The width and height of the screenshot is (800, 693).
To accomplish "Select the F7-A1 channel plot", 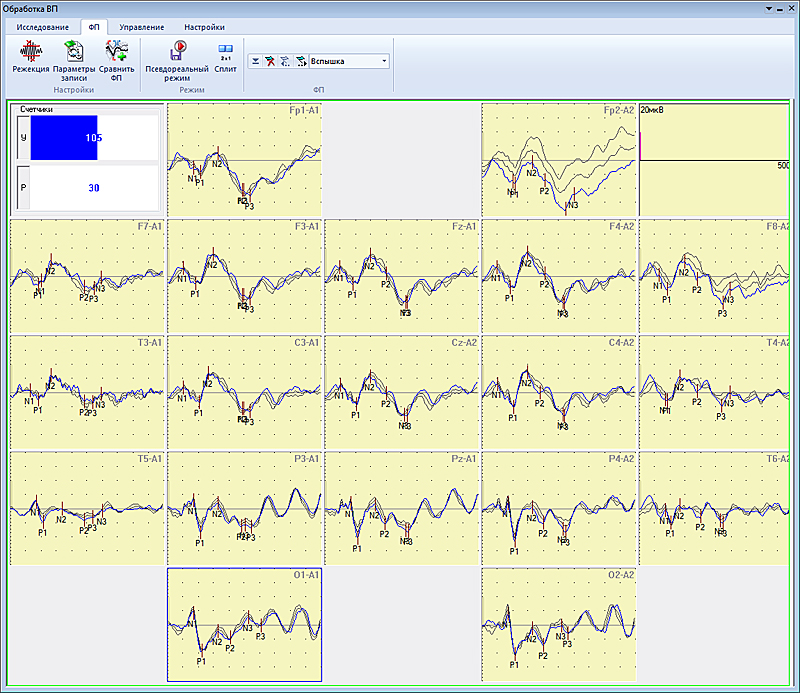I will coord(87,277).
